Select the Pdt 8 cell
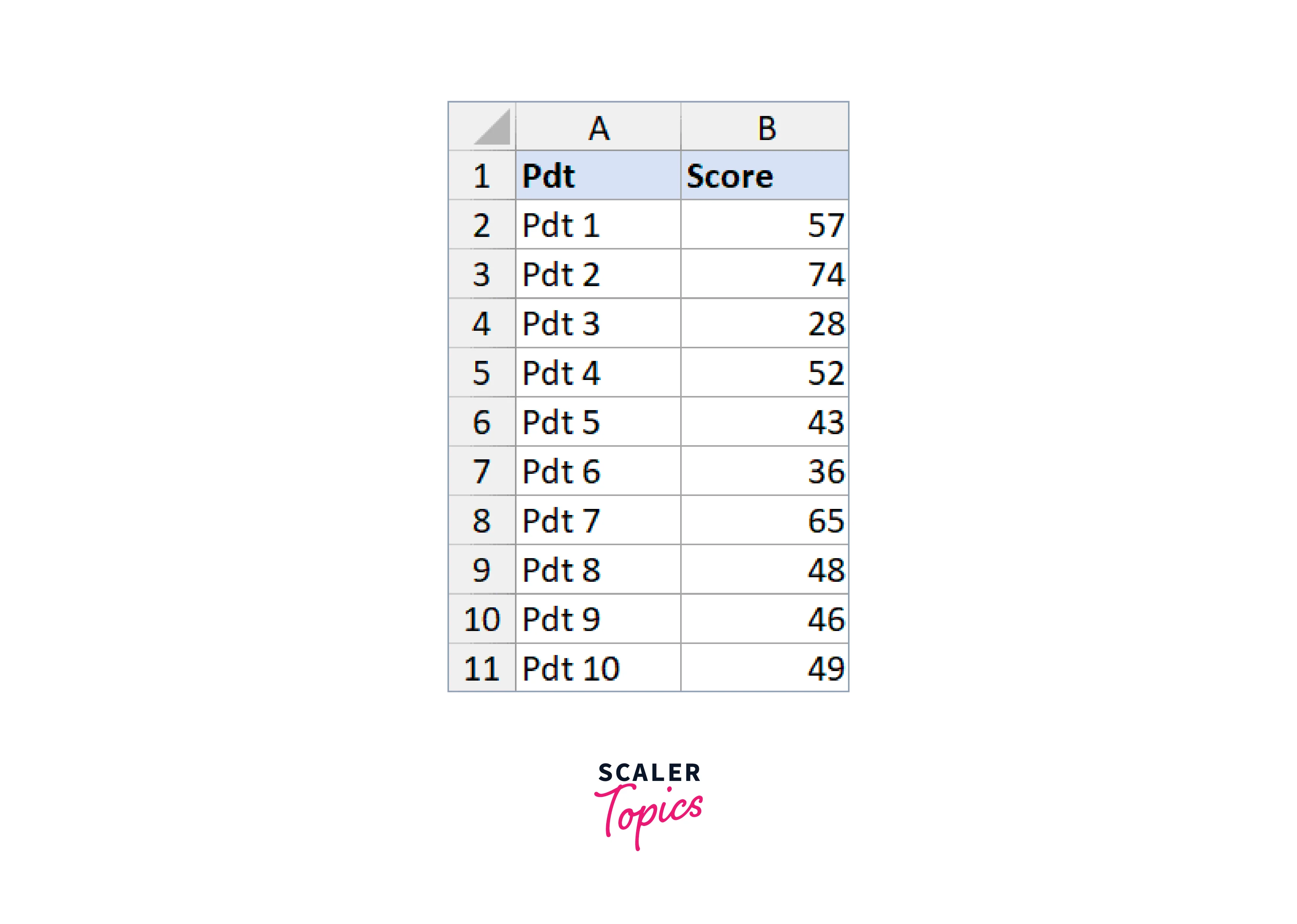This screenshot has width=1297, height=924. 598,570
